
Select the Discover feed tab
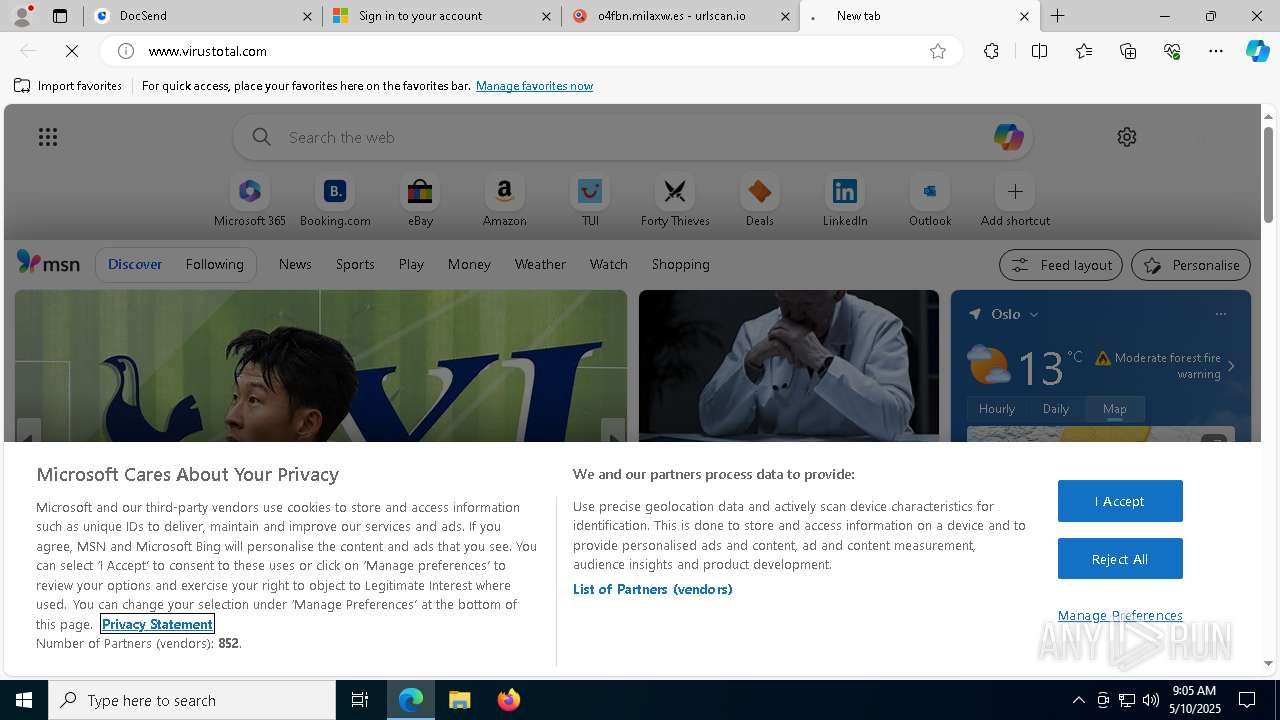[135, 264]
